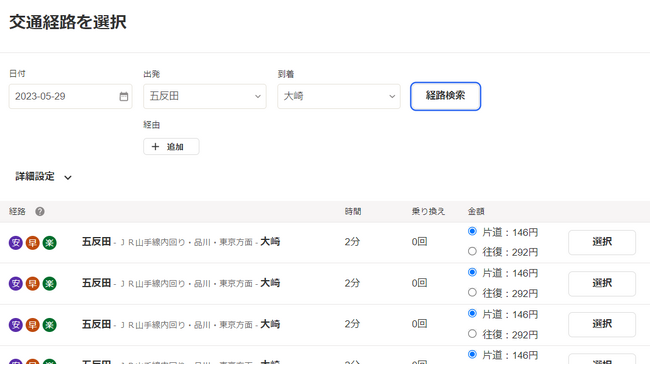Click orange 早 badge in first route row
The image size is (650, 365).
click(32, 243)
